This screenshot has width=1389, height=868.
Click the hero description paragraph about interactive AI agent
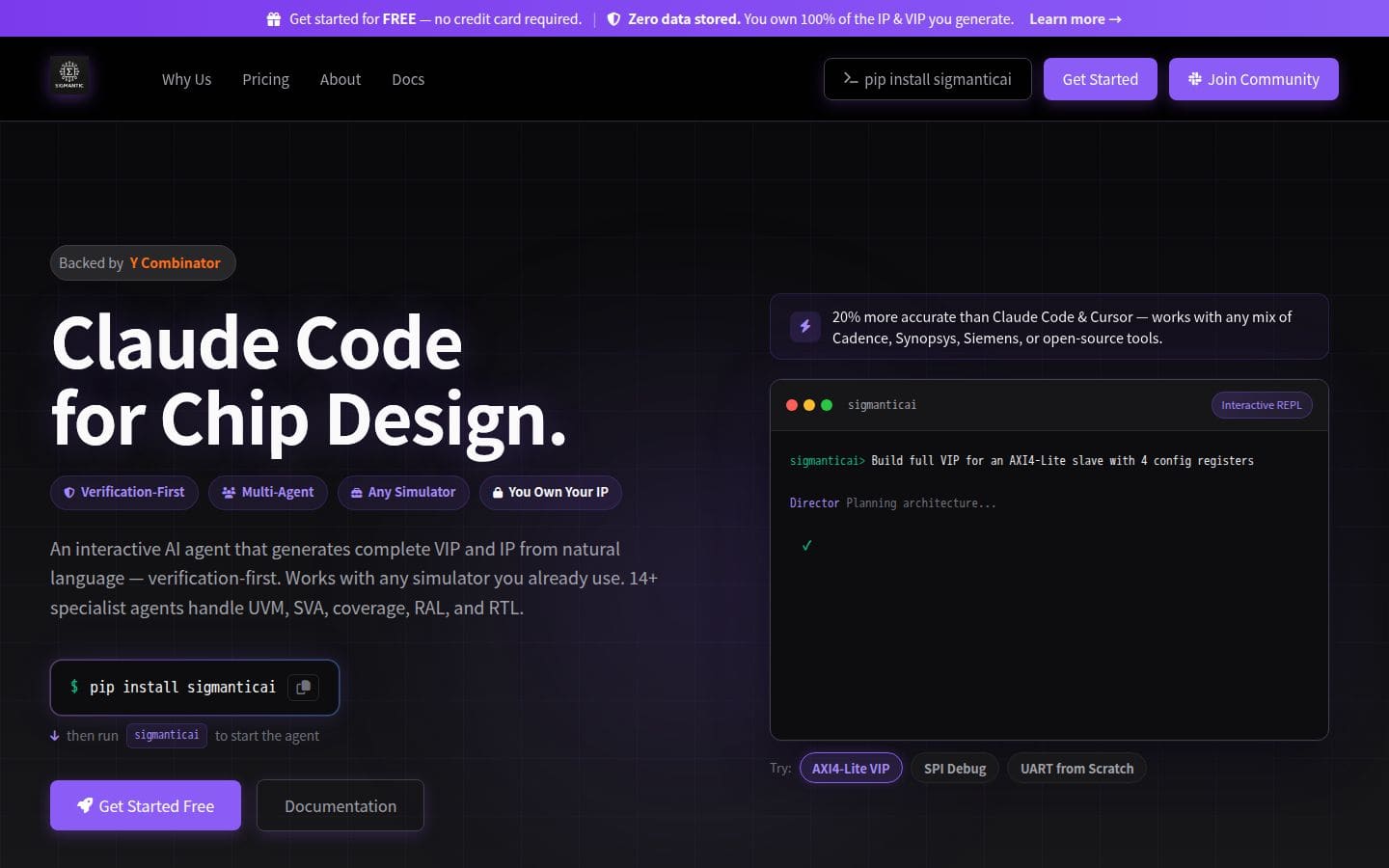[x=354, y=579]
